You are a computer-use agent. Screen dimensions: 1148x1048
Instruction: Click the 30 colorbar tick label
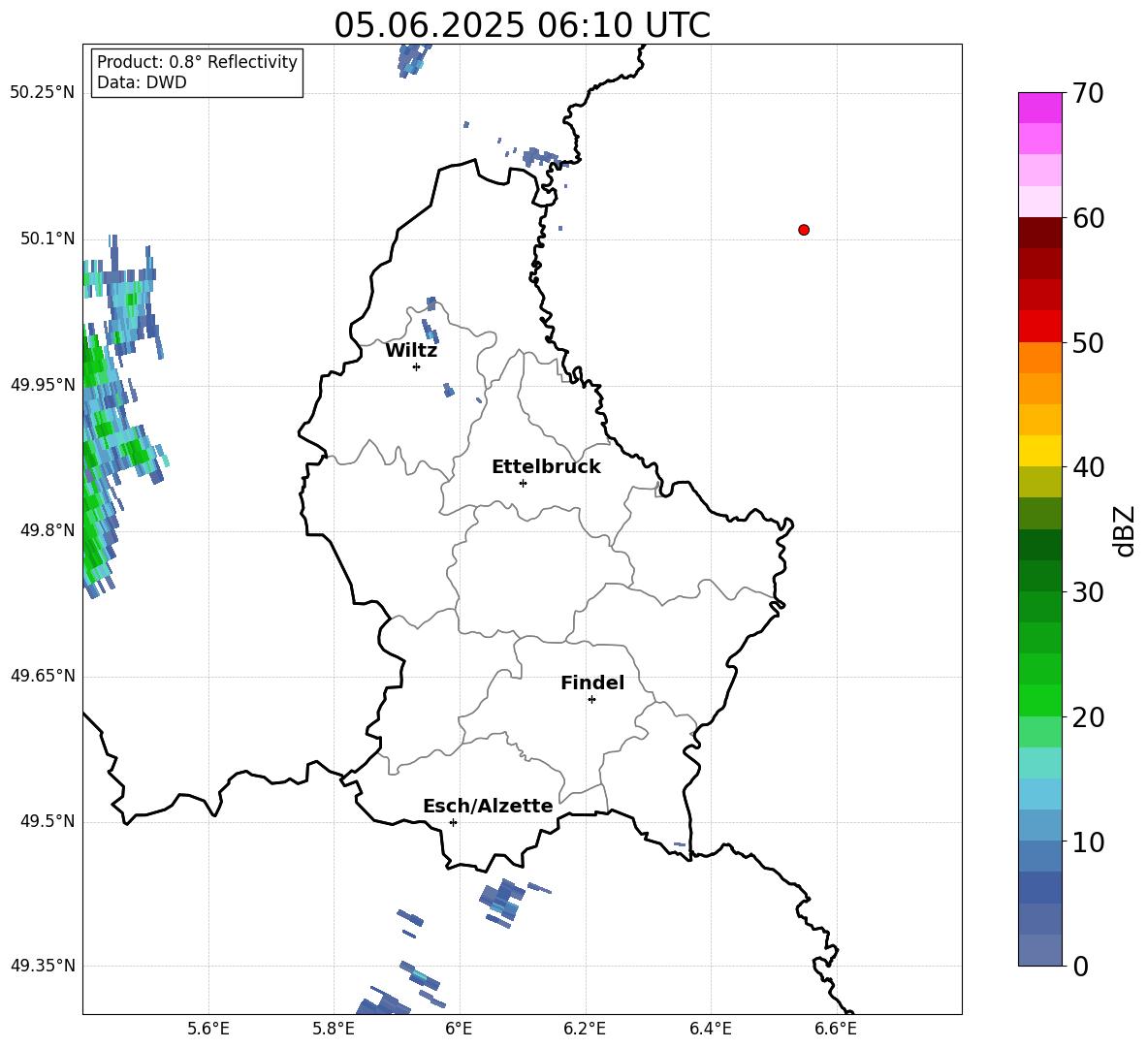coord(1088,592)
